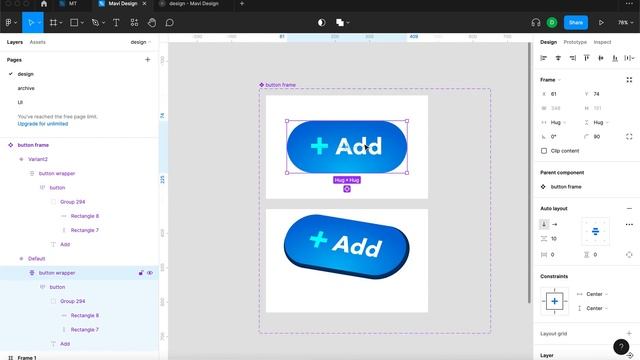This screenshot has height=360, width=640.
Task: Click the green user avatar D
Action: point(552,22)
